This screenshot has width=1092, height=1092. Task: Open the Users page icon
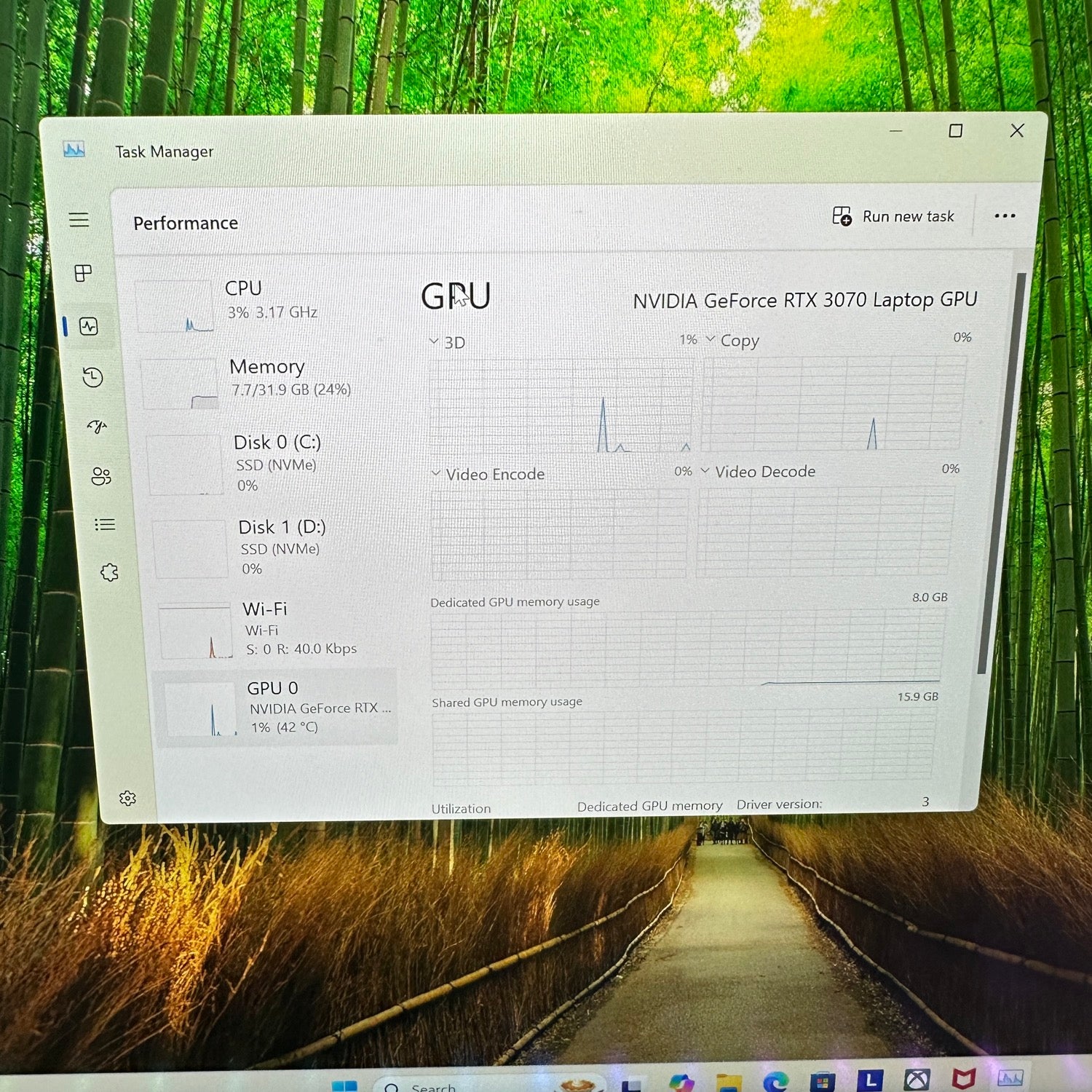101,476
